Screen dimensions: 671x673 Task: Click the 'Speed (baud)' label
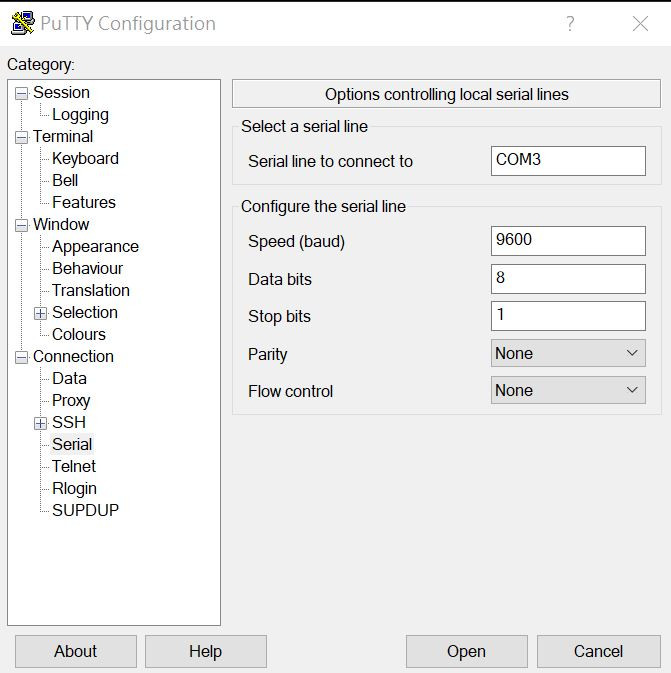pos(296,242)
